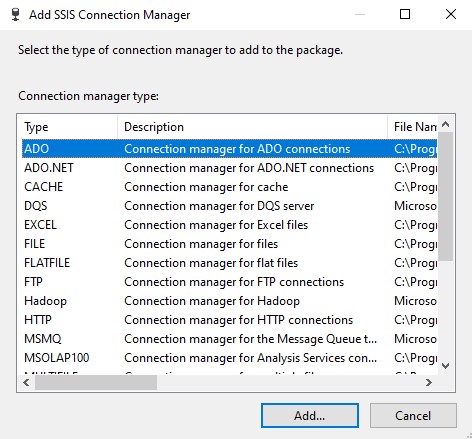The height and width of the screenshot is (439, 472).
Task: Click the SSIS connection icon in title bar
Action: pyautogui.click(x=15, y=15)
